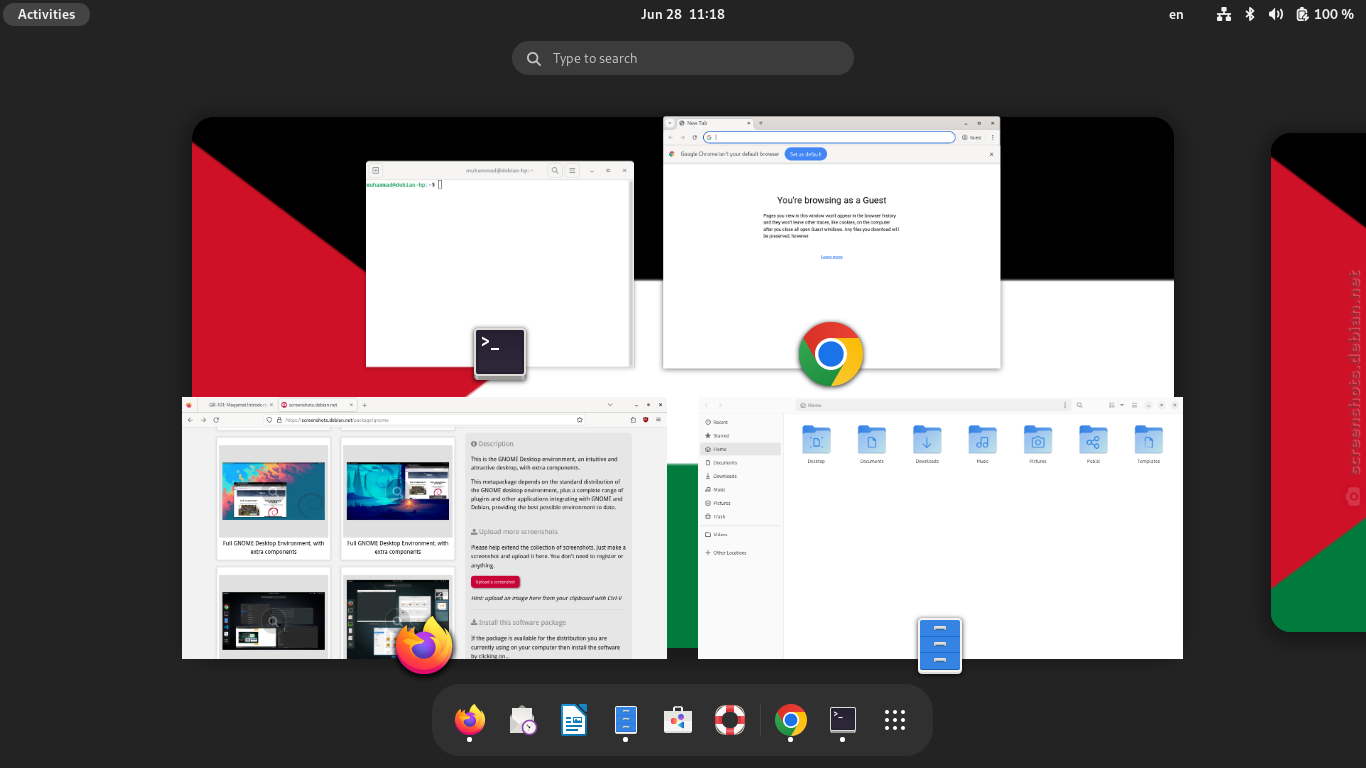Click 'Upload a screenshot' button in Firefox
The height and width of the screenshot is (768, 1366).
(496, 581)
